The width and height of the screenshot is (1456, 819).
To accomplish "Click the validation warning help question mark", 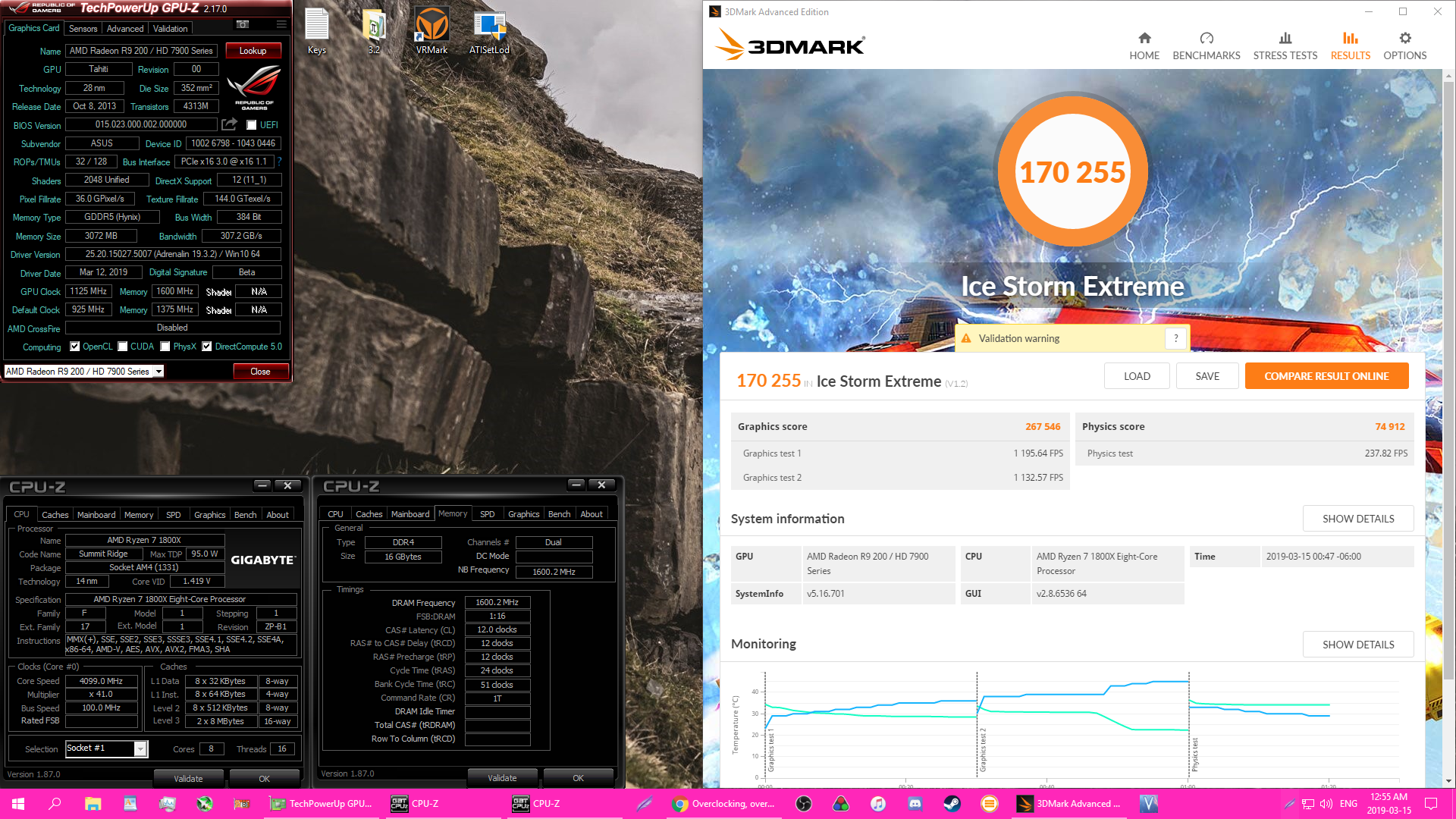I will point(1176,338).
